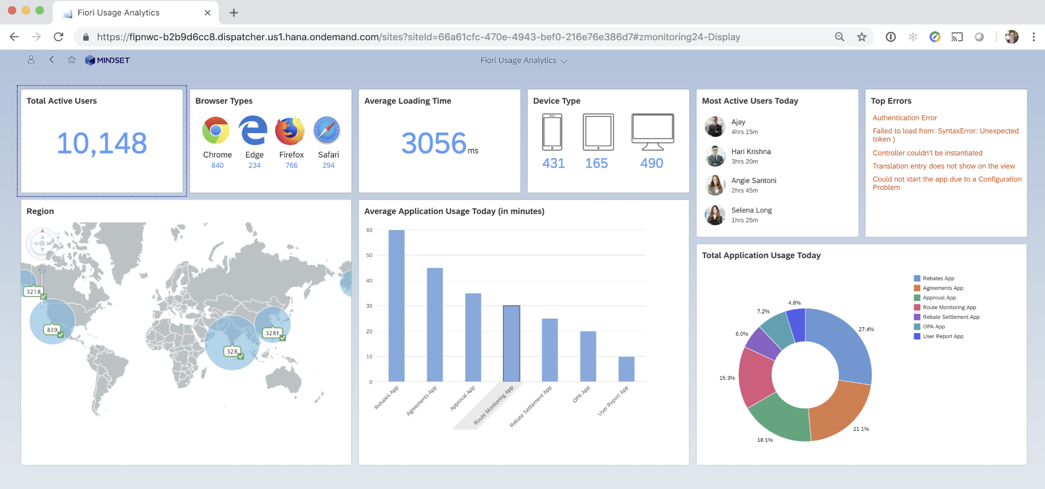Click the zoom magnifier in address bar
This screenshot has height=489, width=1045.
tap(839, 37)
